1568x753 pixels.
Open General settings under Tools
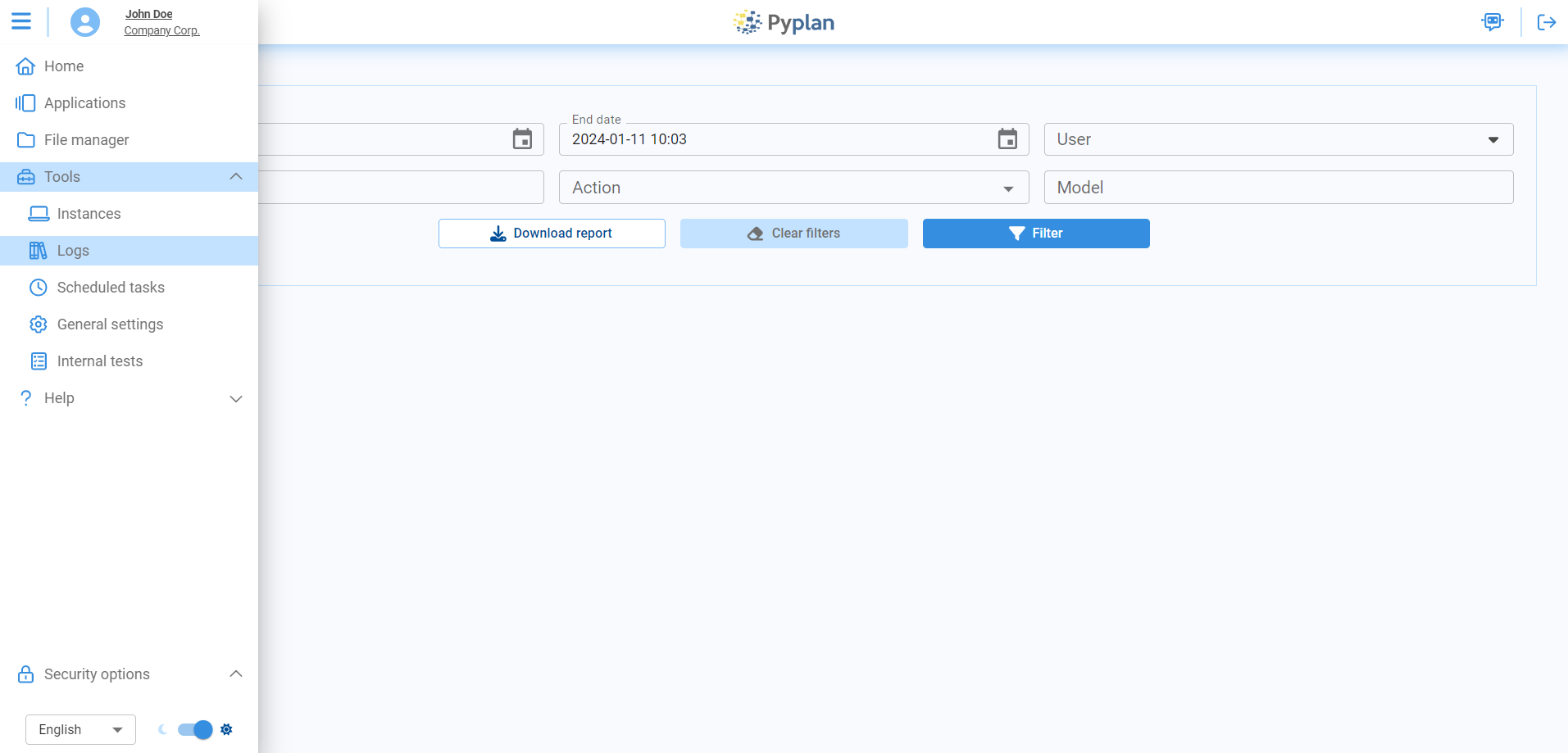(129, 324)
